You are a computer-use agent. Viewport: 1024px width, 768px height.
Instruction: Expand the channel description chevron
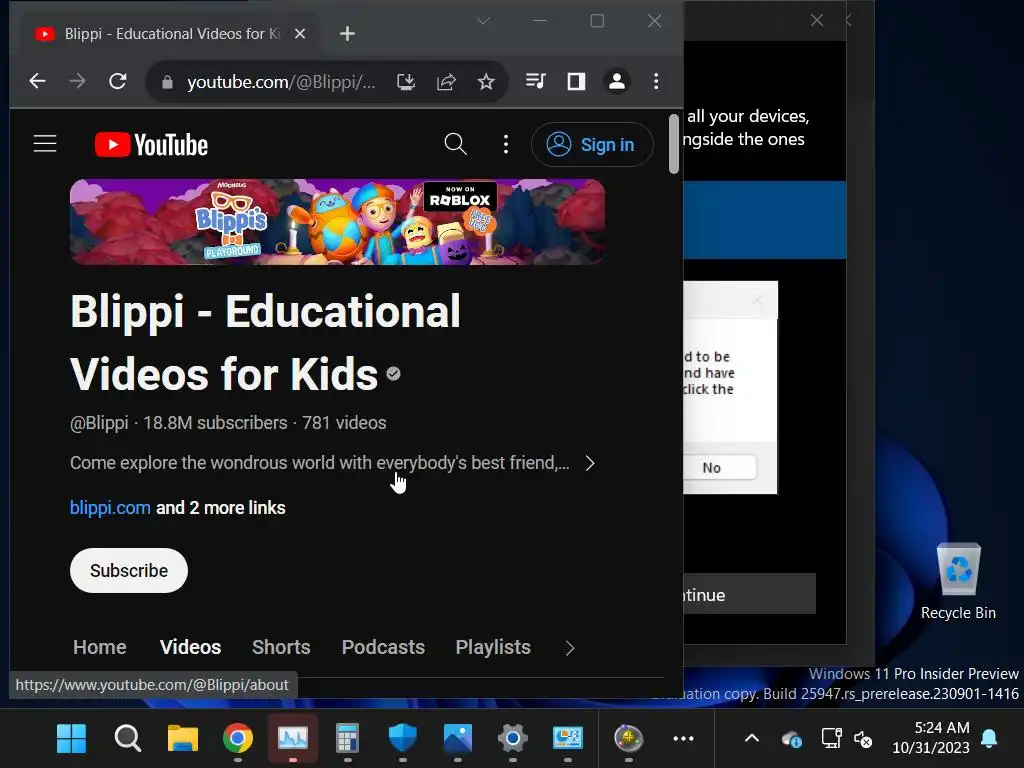(590, 463)
